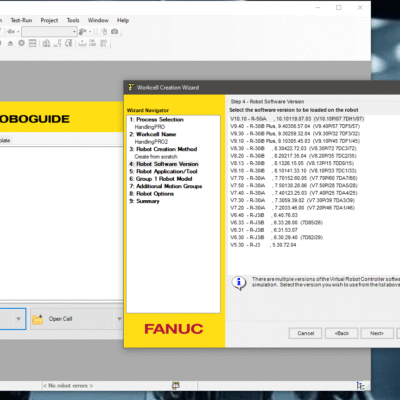The width and height of the screenshot is (400, 400).
Task: Click the eject triangle toolbar icon
Action: pos(11,43)
